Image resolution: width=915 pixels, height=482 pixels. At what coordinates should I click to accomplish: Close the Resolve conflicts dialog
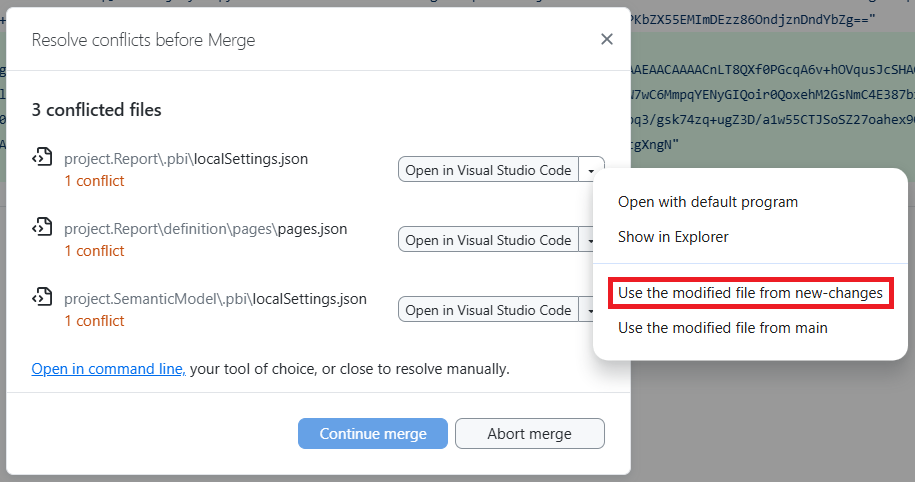pyautogui.click(x=606, y=40)
